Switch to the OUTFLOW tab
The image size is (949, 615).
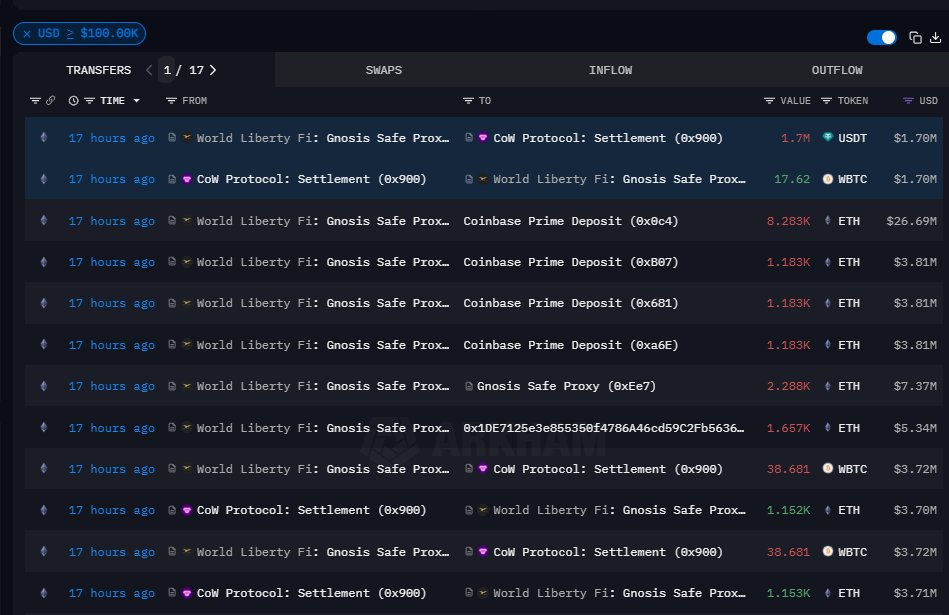click(x=837, y=70)
